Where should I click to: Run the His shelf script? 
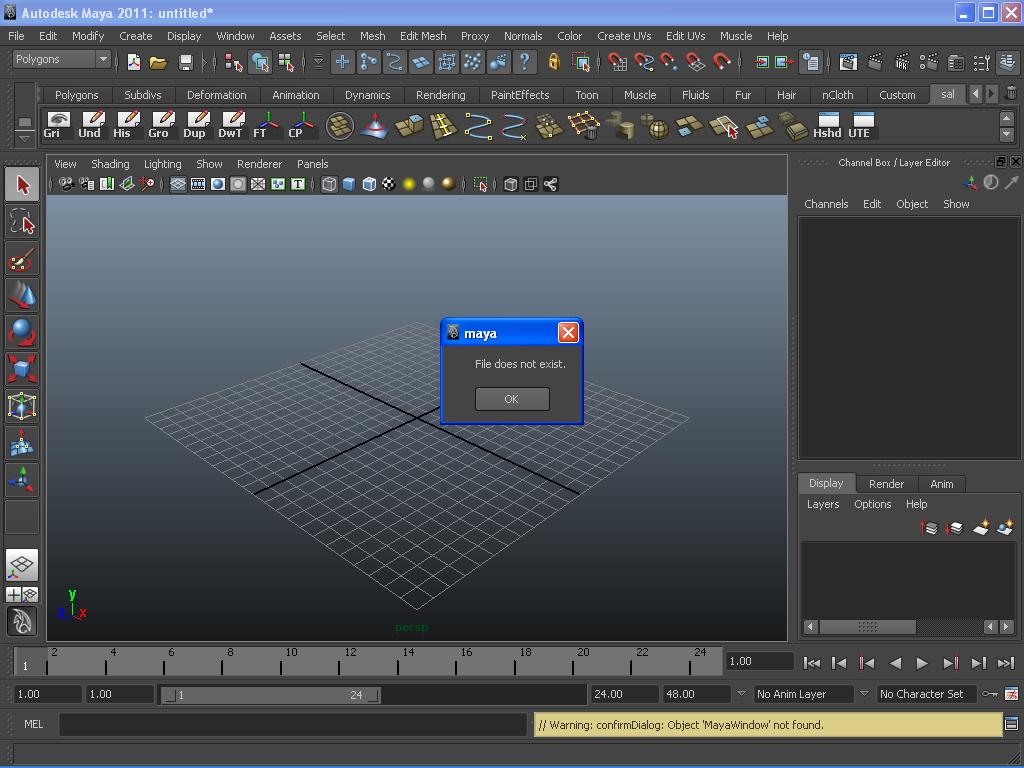coord(127,125)
